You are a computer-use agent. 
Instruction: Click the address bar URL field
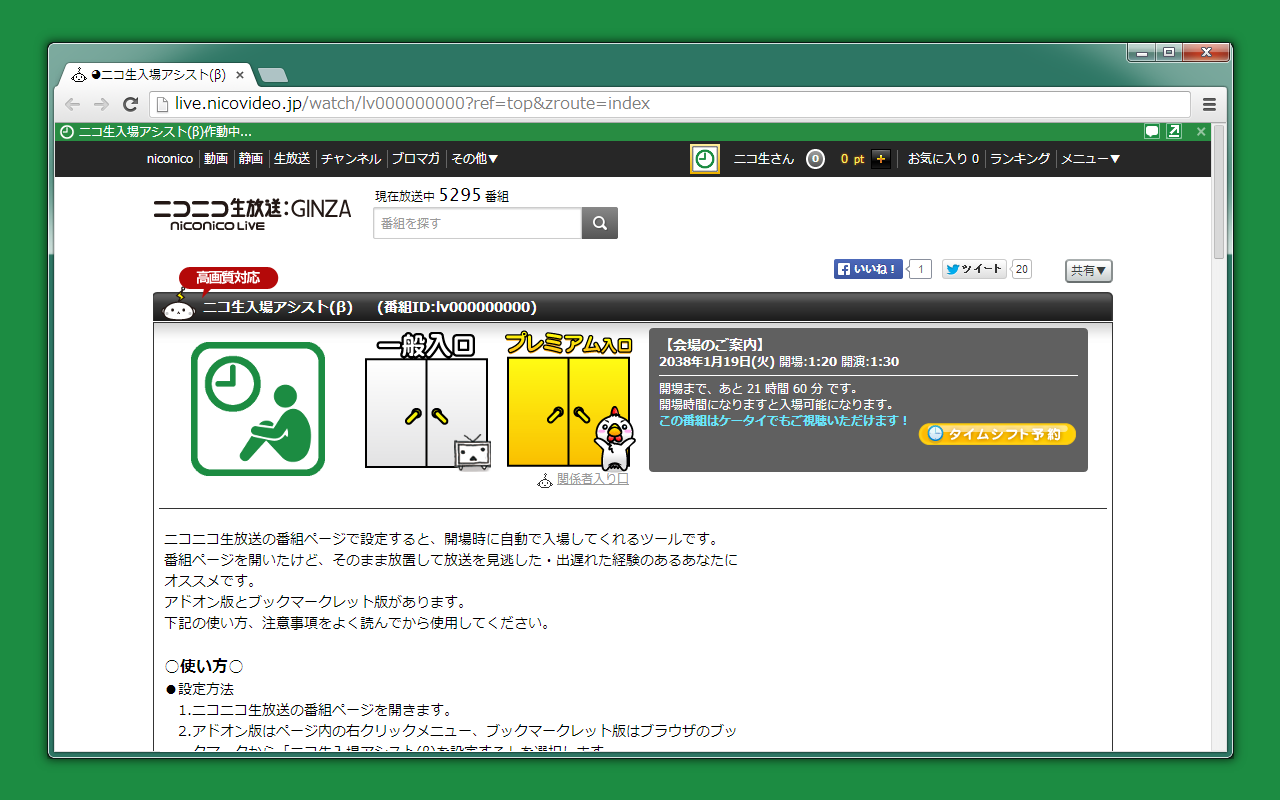coord(669,104)
